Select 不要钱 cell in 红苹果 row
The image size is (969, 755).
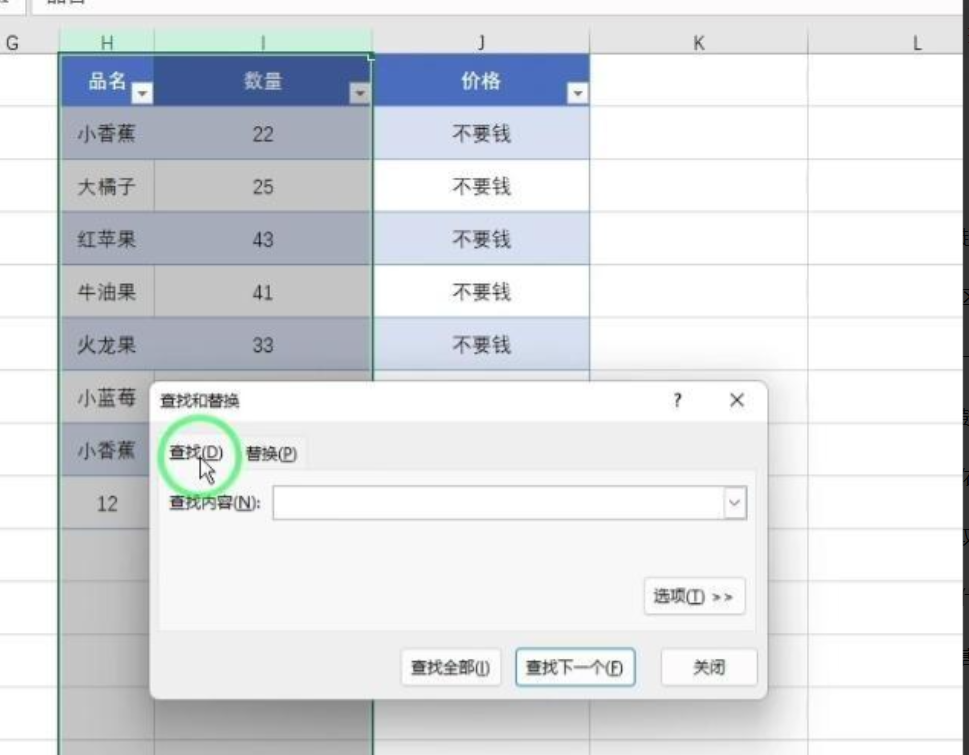coord(481,239)
